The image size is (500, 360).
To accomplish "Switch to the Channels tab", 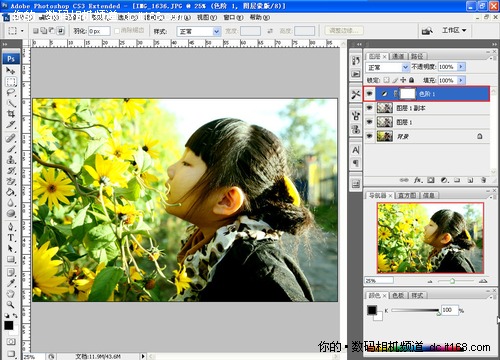I will click(x=398, y=56).
